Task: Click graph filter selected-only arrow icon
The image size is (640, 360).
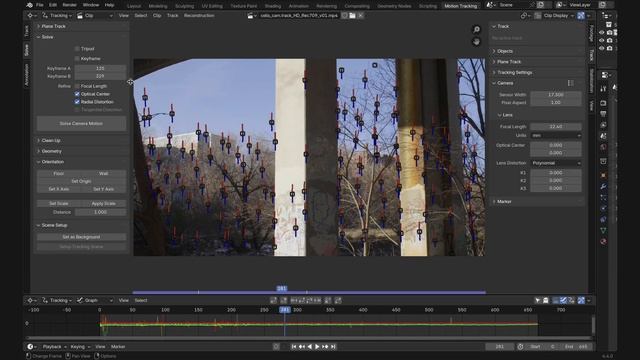Action: [538, 300]
